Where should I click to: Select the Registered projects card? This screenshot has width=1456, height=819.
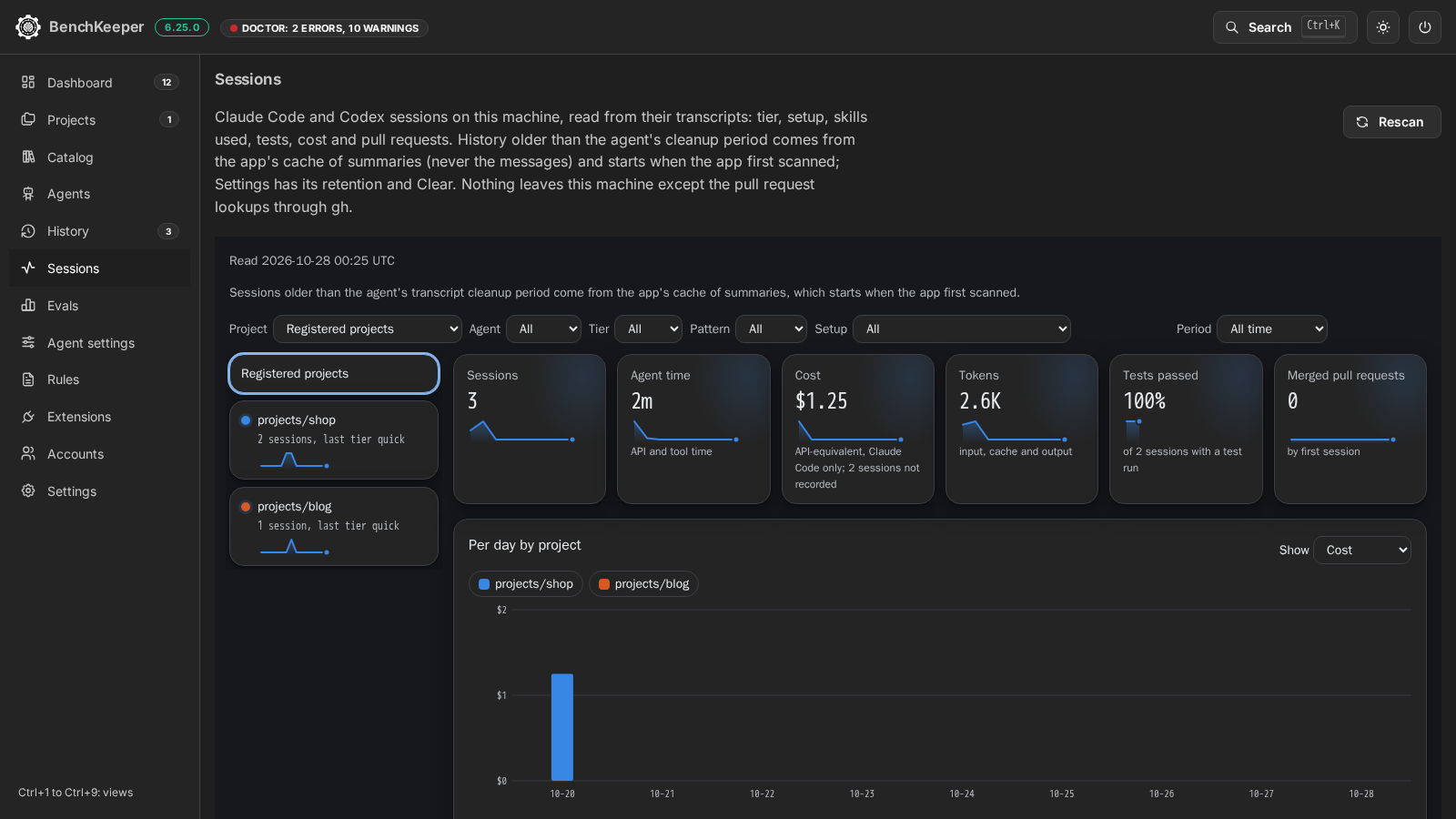334,373
